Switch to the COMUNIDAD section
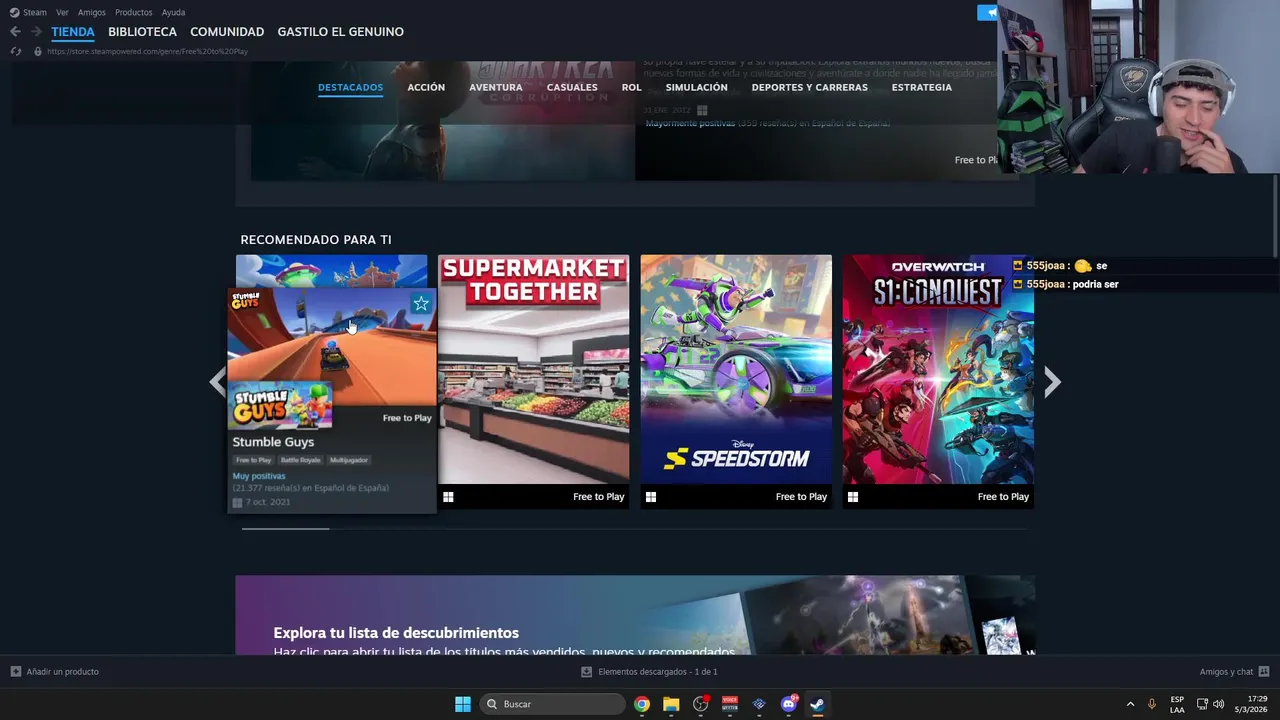 click(x=227, y=32)
